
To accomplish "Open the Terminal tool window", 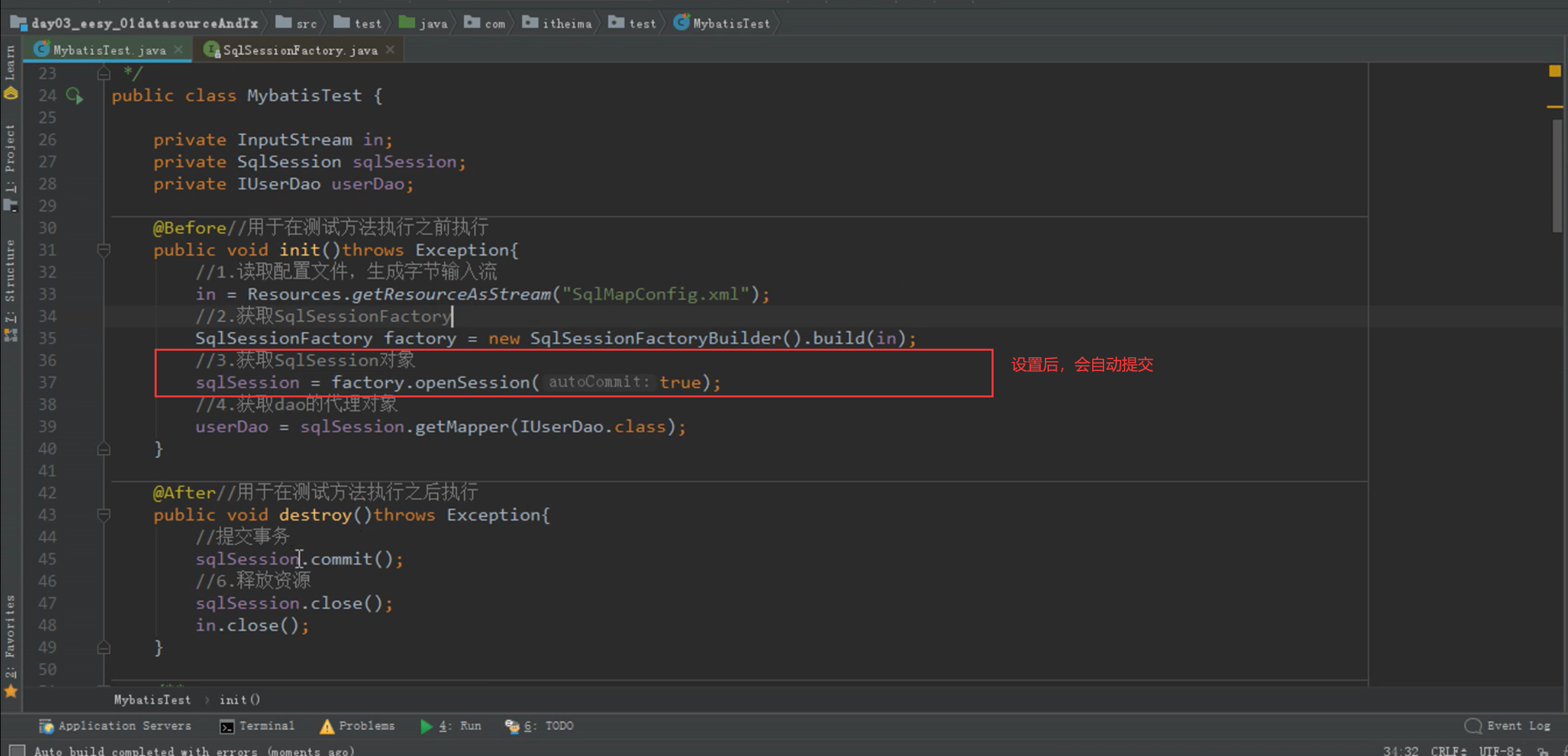I will pyautogui.click(x=257, y=726).
